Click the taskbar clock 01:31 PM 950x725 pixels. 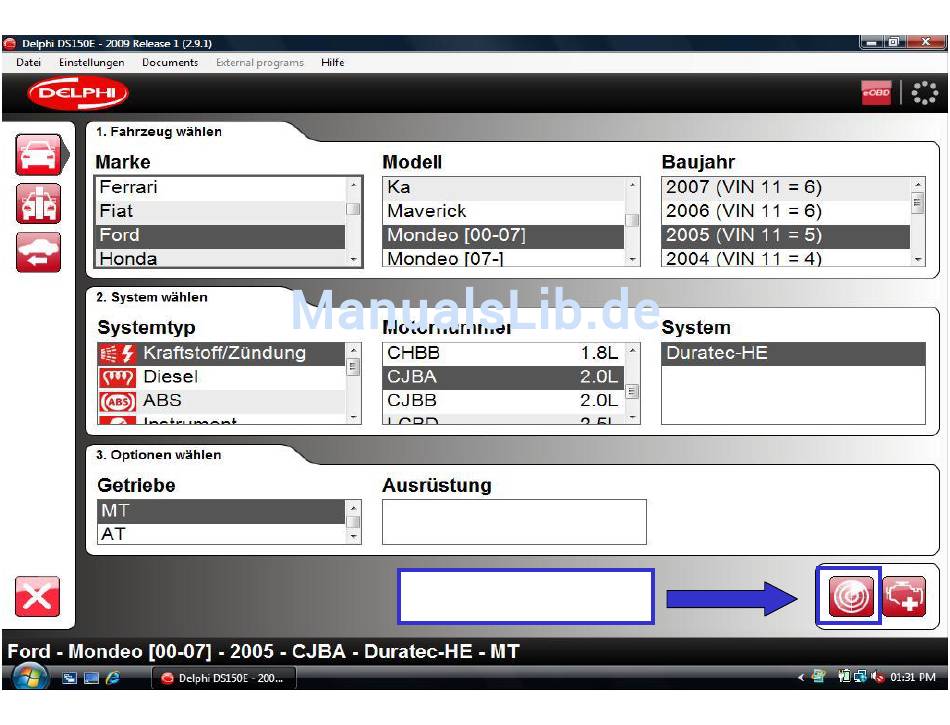coord(912,677)
